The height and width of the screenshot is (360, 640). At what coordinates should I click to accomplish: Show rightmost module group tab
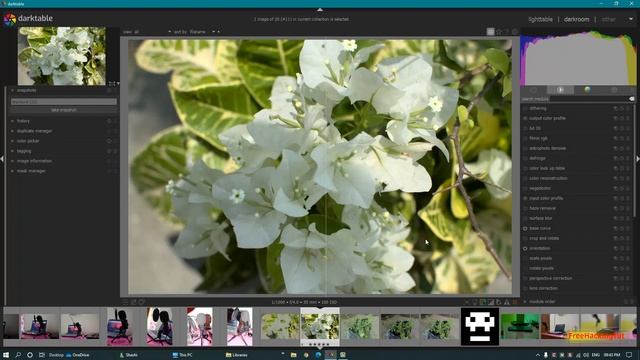coord(614,90)
